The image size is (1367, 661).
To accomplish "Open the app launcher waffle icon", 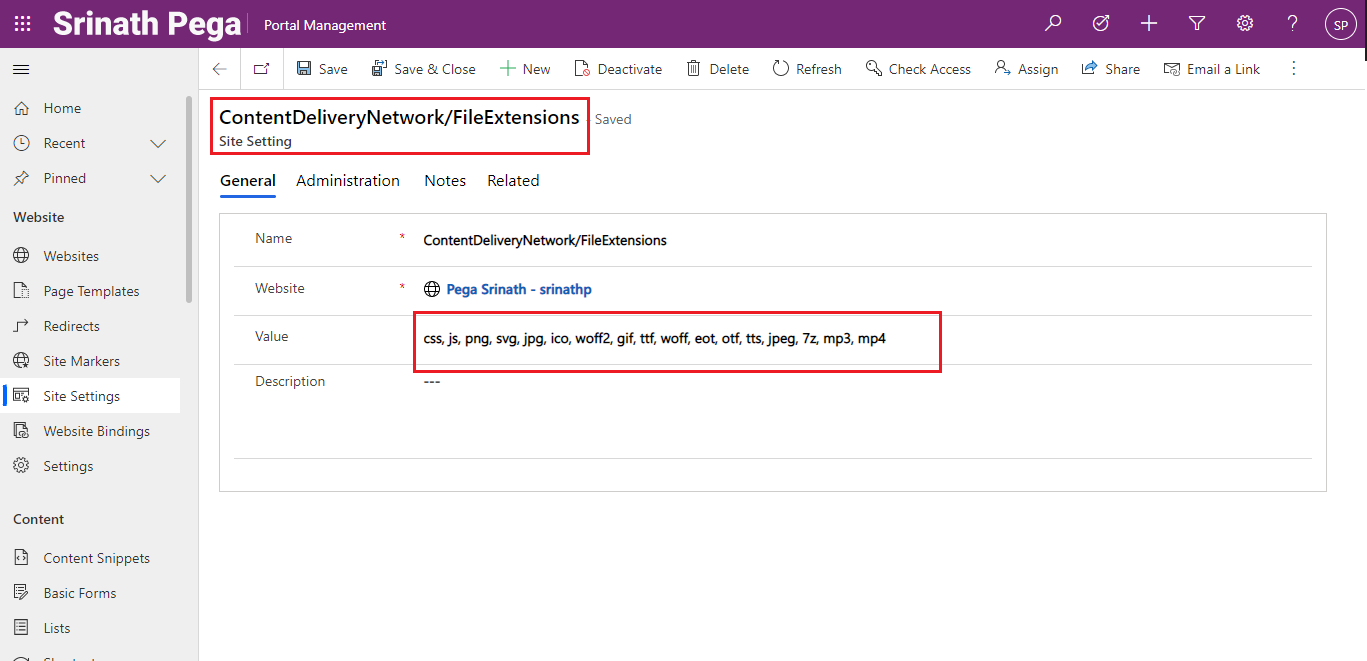I will tap(22, 24).
